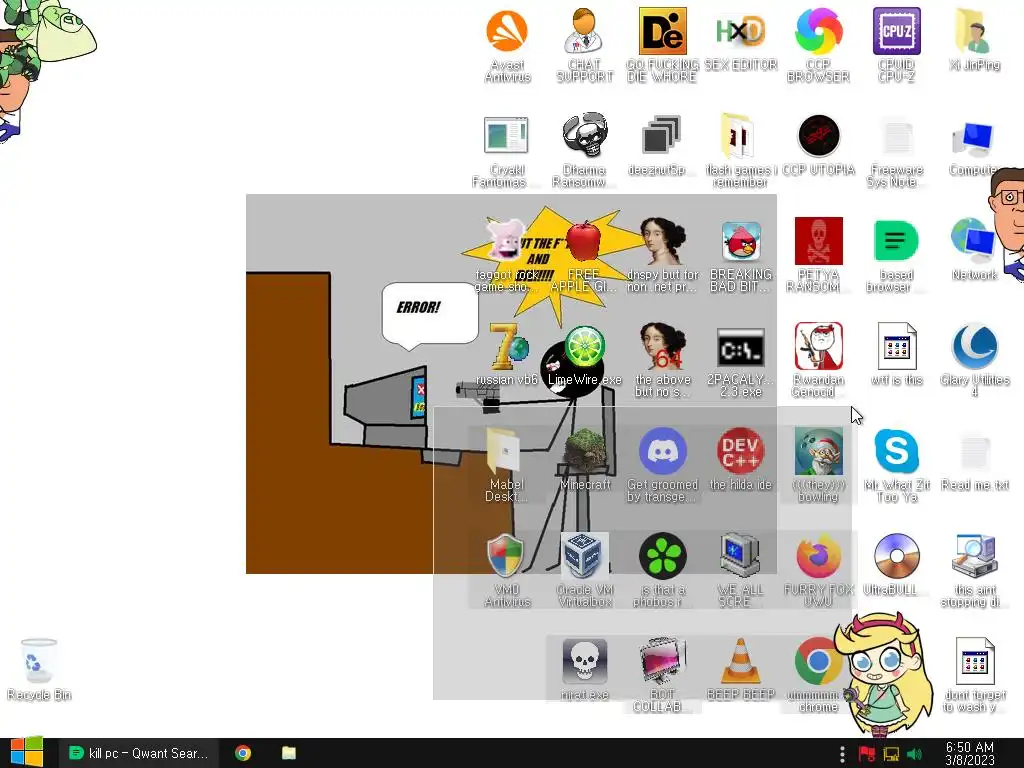Open the network status tray icon
The height and width of the screenshot is (768, 1024).
coord(891,754)
